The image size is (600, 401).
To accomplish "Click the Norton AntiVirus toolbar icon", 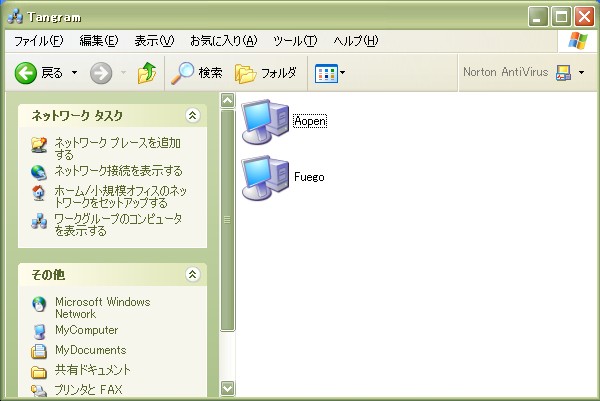I will pos(564,72).
